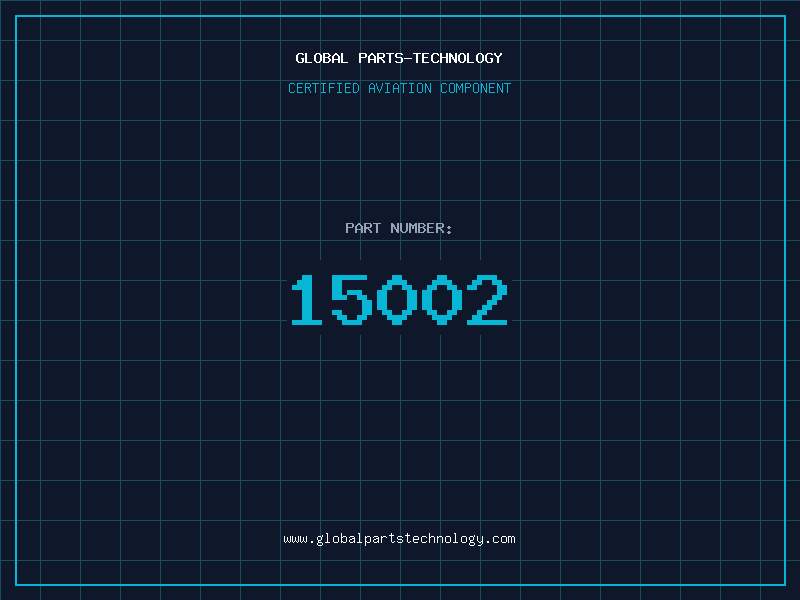Click the PART NUMBER: label
This screenshot has width=800, height=600.
399,228
